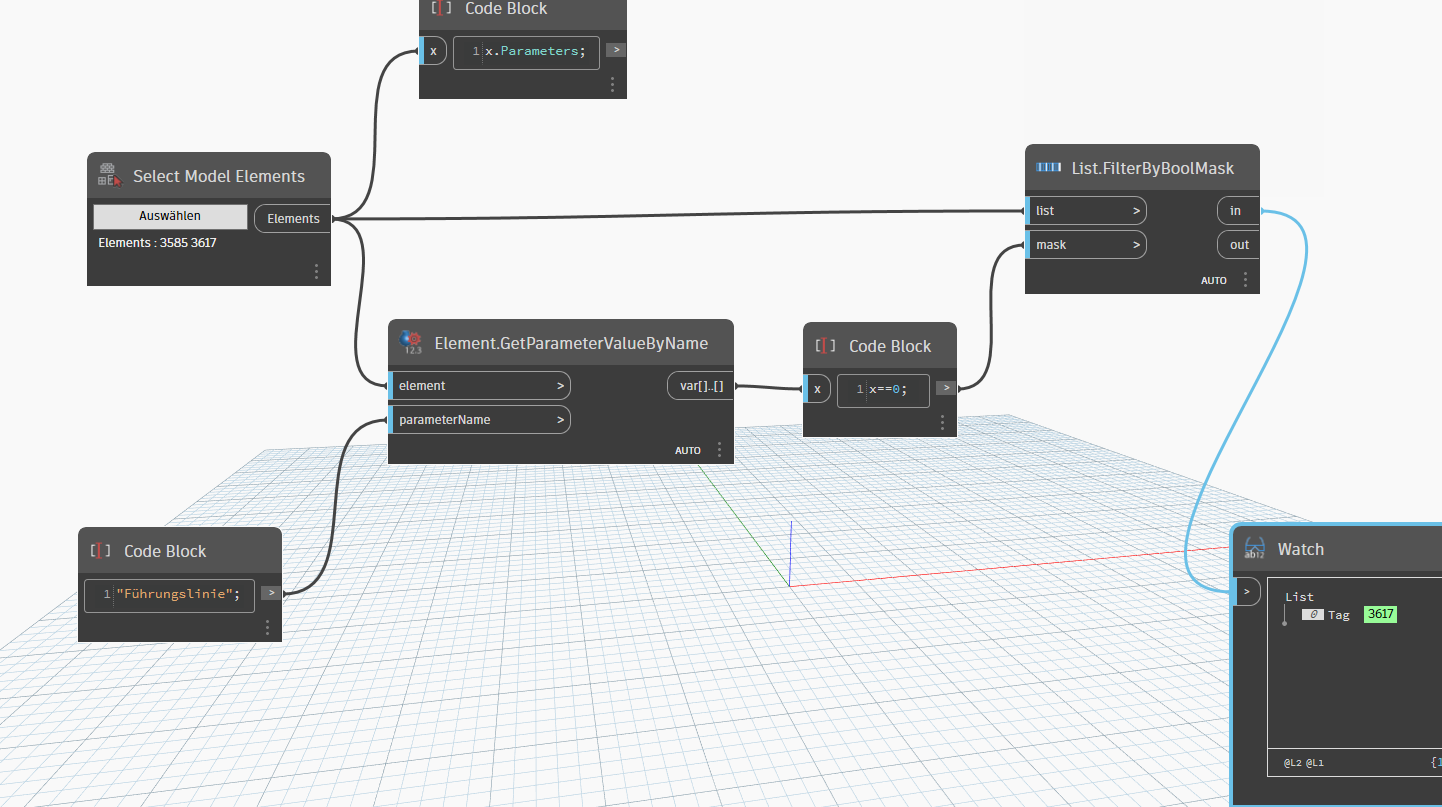Screen dimensions: 1442x807
Task: Click the var[]..[] output port
Action: pos(700,386)
